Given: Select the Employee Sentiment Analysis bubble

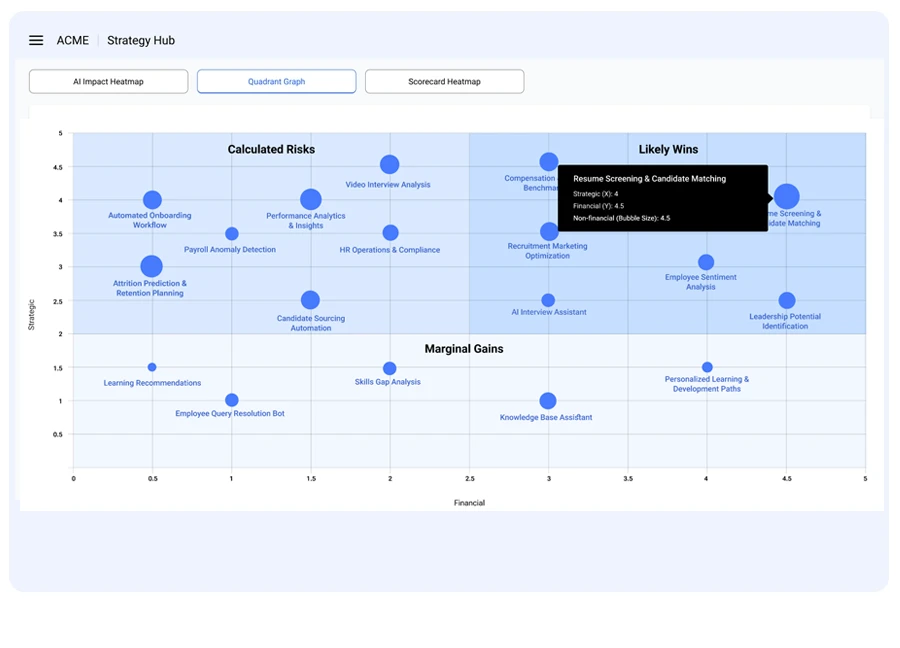Looking at the screenshot, I should pyautogui.click(x=706, y=262).
